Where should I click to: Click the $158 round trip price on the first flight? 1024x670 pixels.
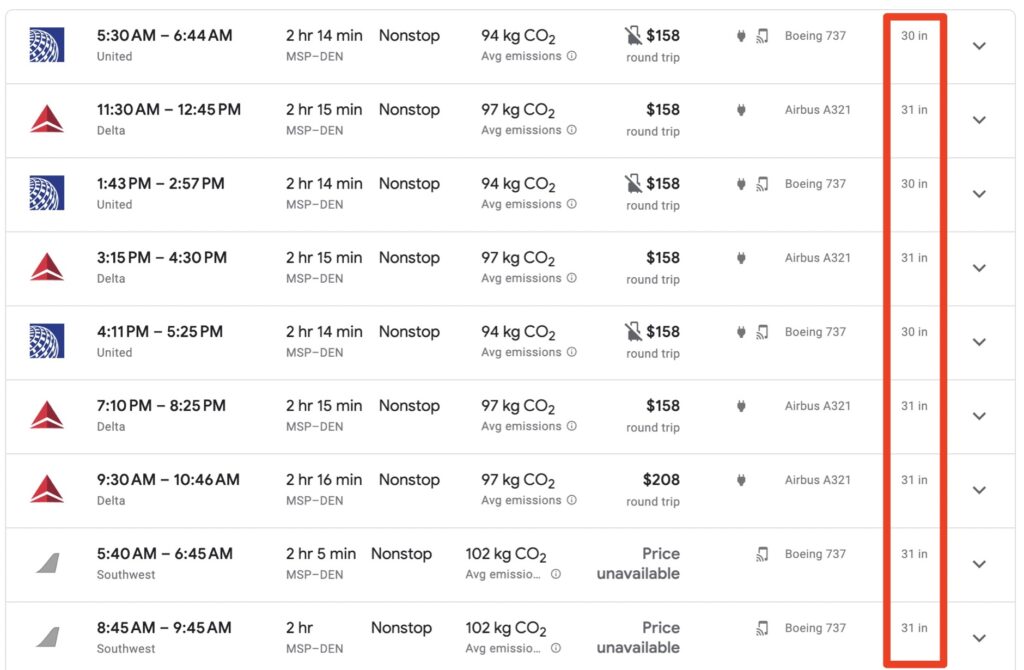[665, 35]
